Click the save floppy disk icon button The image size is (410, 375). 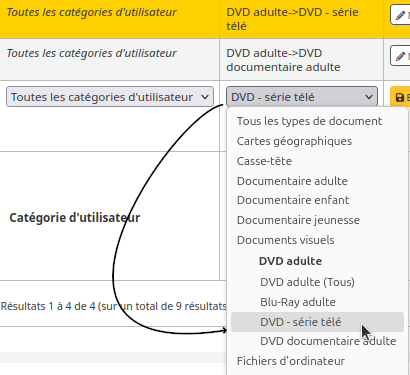[400, 97]
